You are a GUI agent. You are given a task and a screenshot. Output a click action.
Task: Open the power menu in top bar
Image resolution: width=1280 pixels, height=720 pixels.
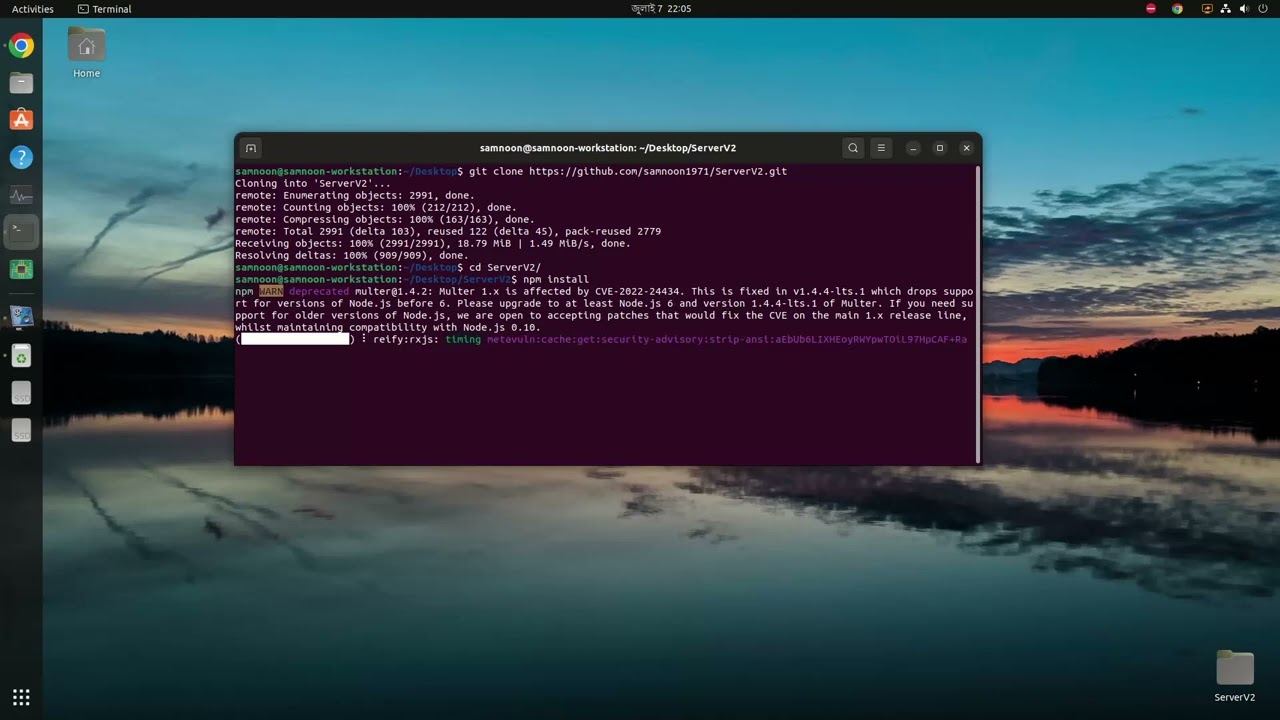click(1263, 9)
